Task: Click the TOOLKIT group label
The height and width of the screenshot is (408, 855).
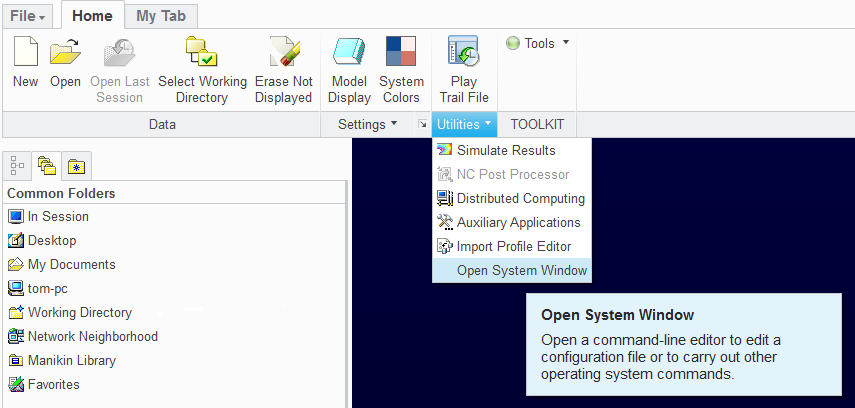Action: pyautogui.click(x=537, y=124)
